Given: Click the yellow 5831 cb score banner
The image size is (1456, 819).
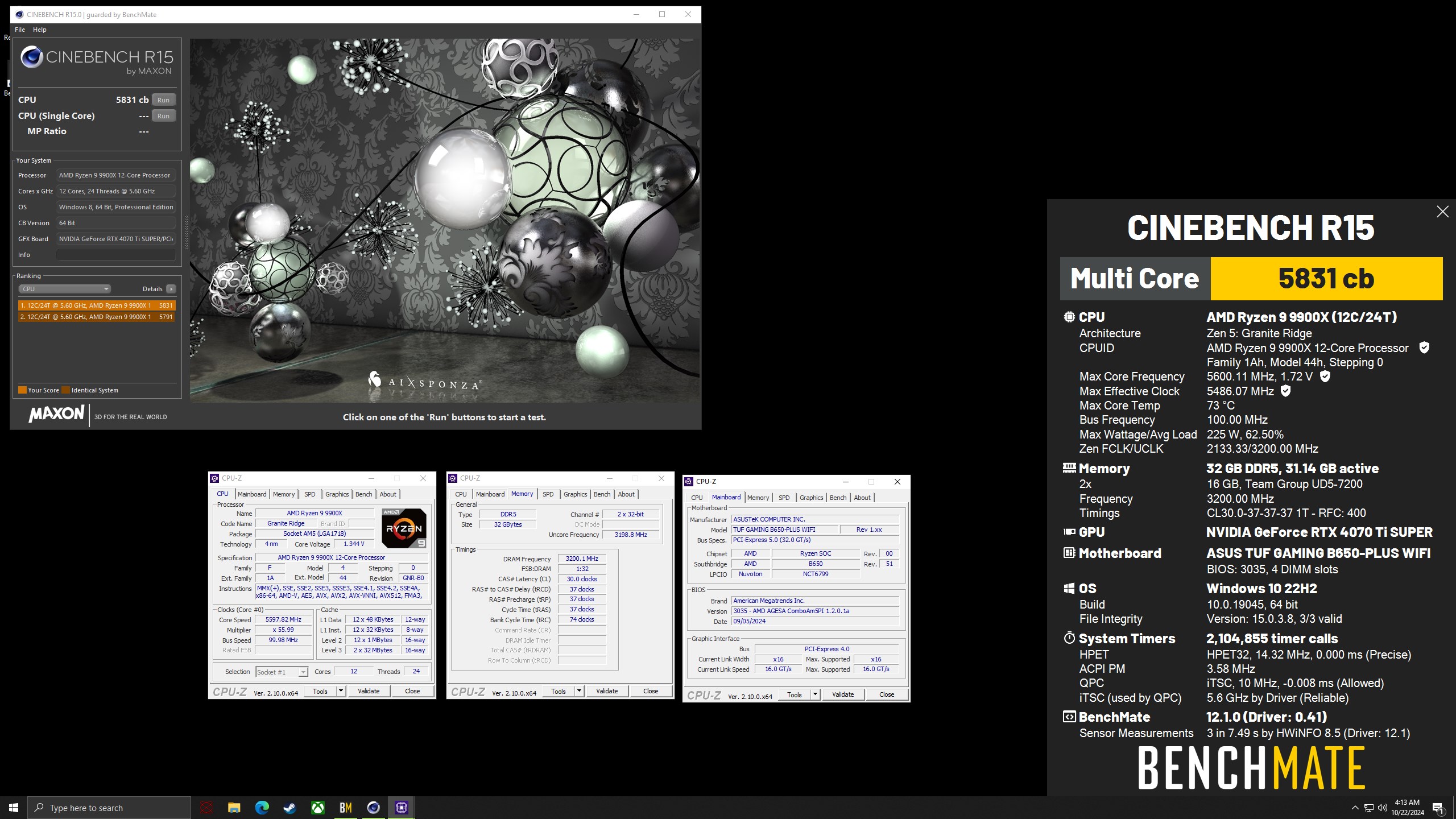Looking at the screenshot, I should click(x=1326, y=279).
